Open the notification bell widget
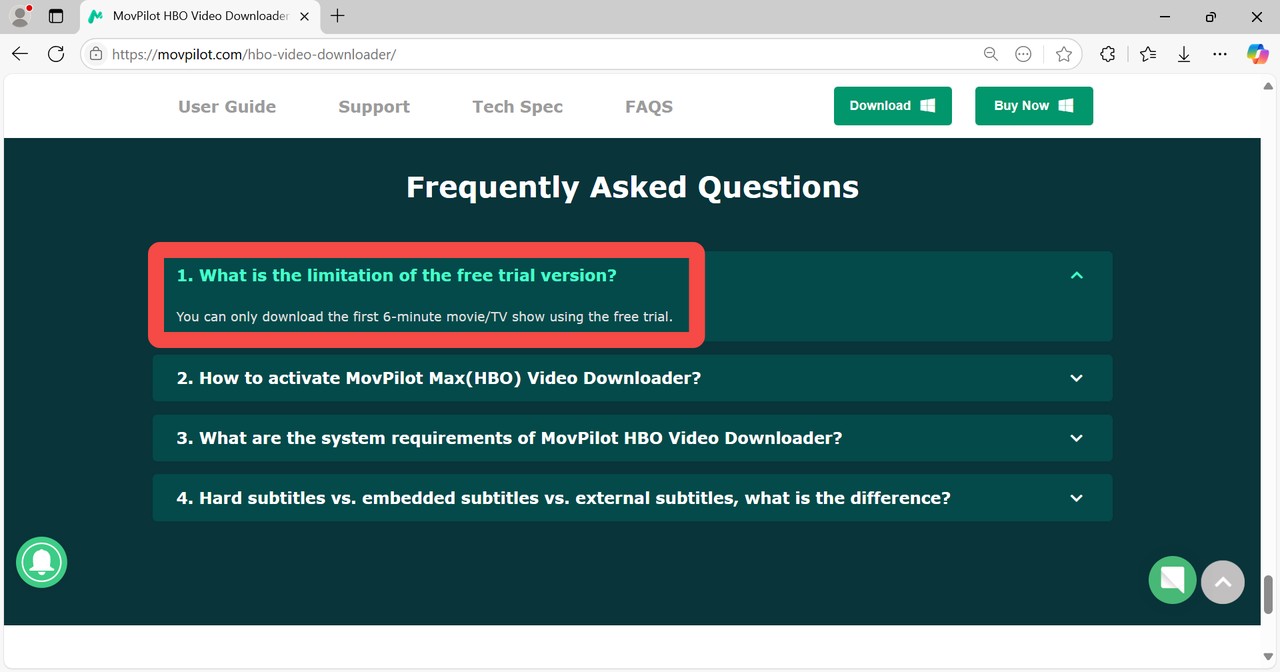Image resolution: width=1280 pixels, height=672 pixels. (41, 562)
